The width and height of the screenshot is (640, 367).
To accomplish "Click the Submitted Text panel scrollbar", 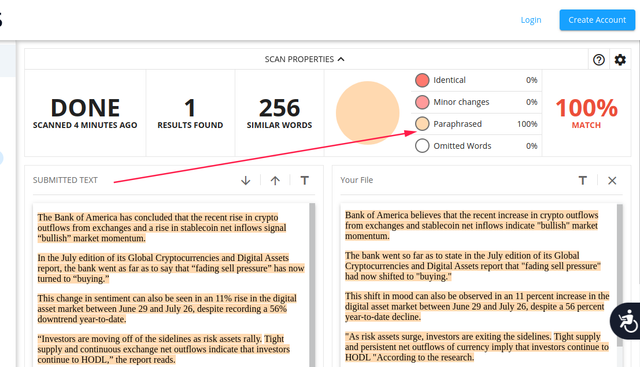I will coord(312,285).
